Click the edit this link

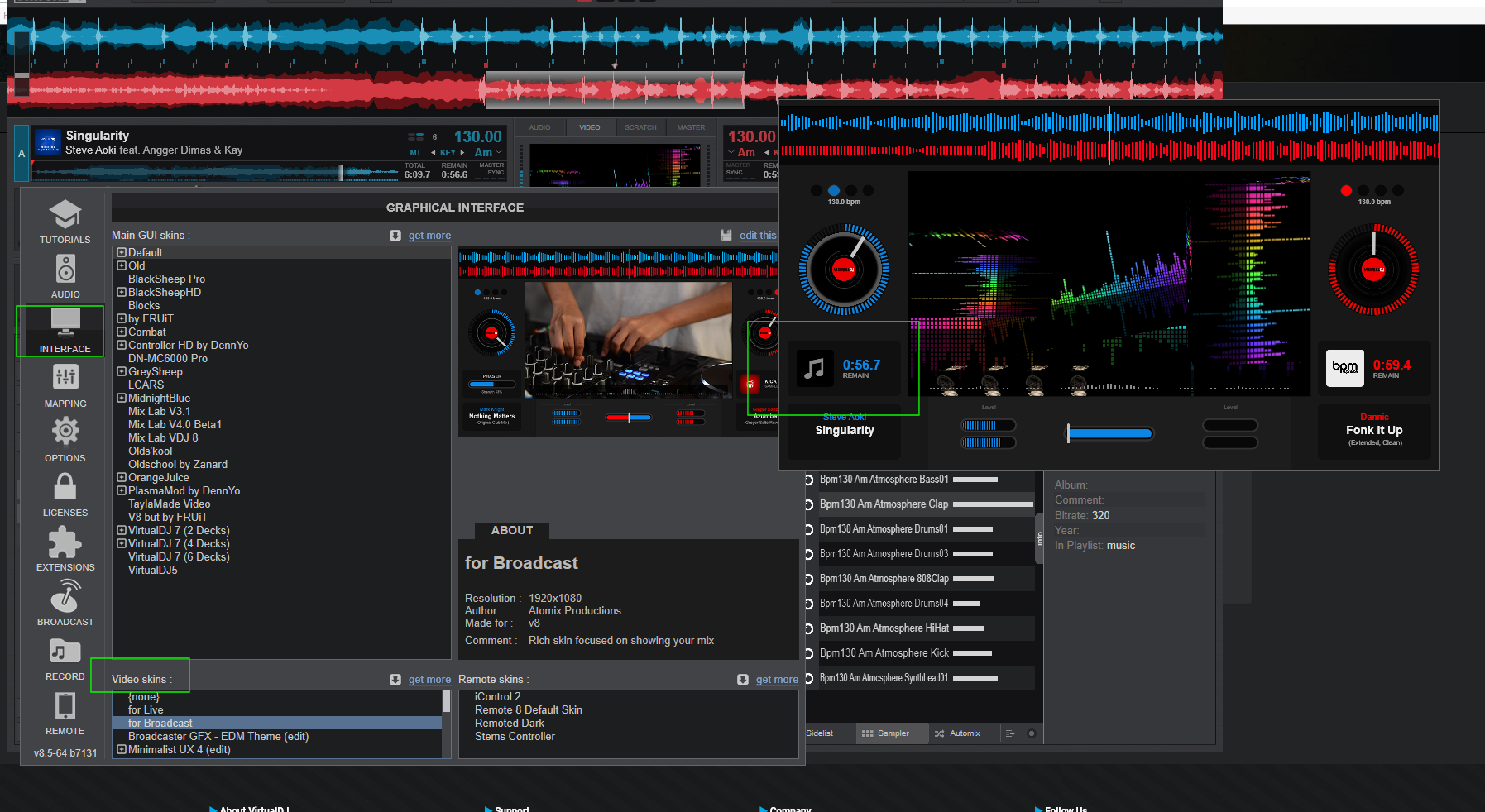[x=758, y=236]
